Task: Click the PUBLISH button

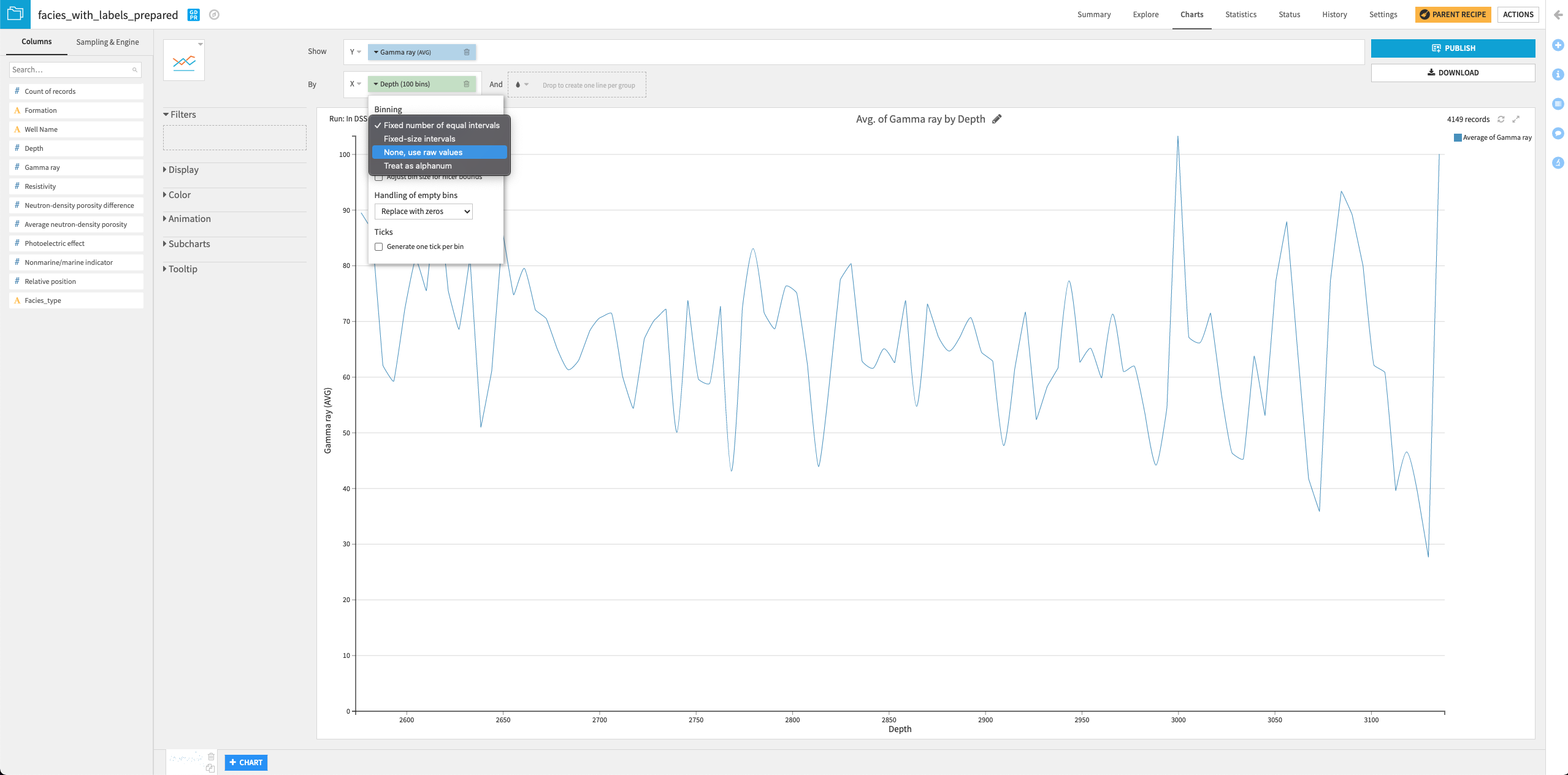Action: [x=1453, y=48]
